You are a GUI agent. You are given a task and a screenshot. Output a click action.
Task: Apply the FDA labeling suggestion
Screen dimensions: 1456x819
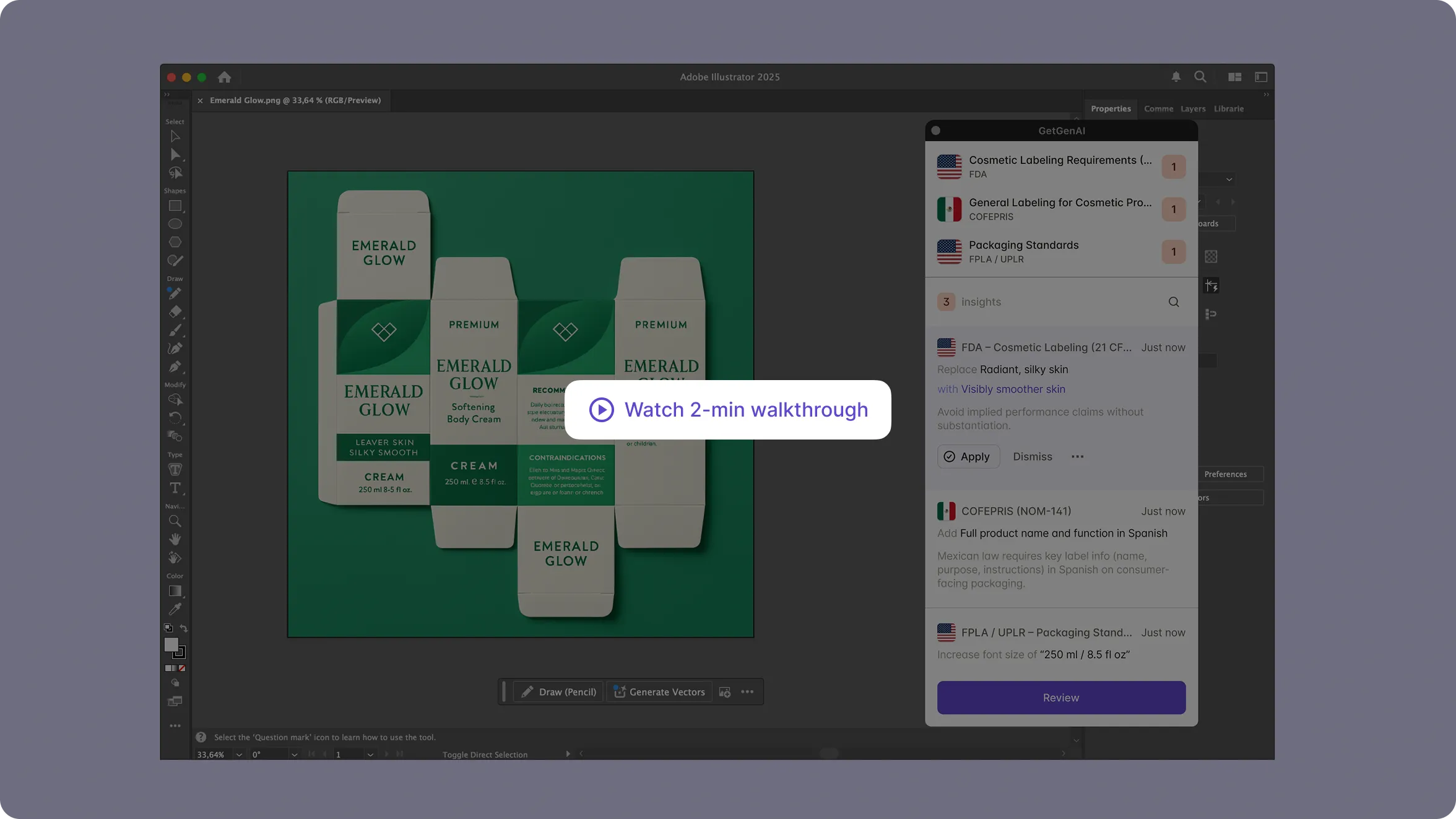click(x=968, y=457)
